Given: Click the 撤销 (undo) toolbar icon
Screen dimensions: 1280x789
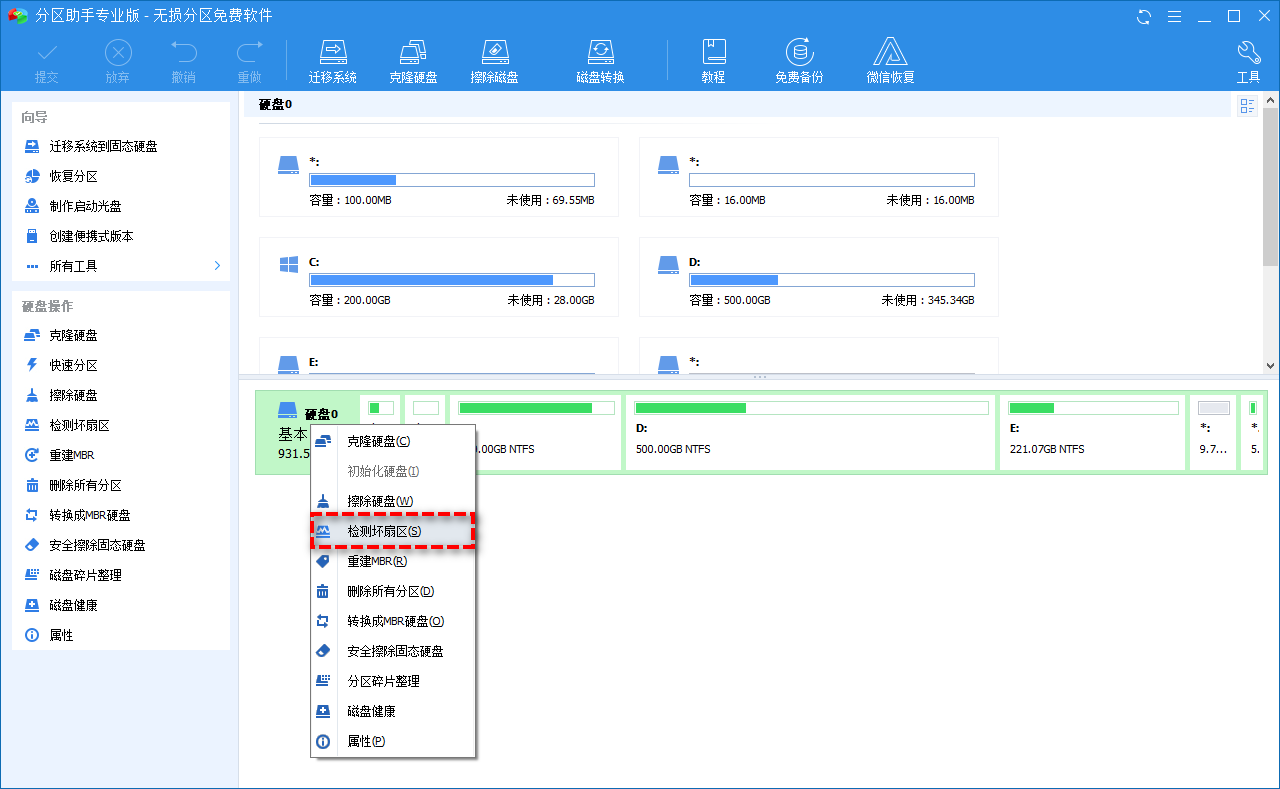Looking at the screenshot, I should pos(184,61).
